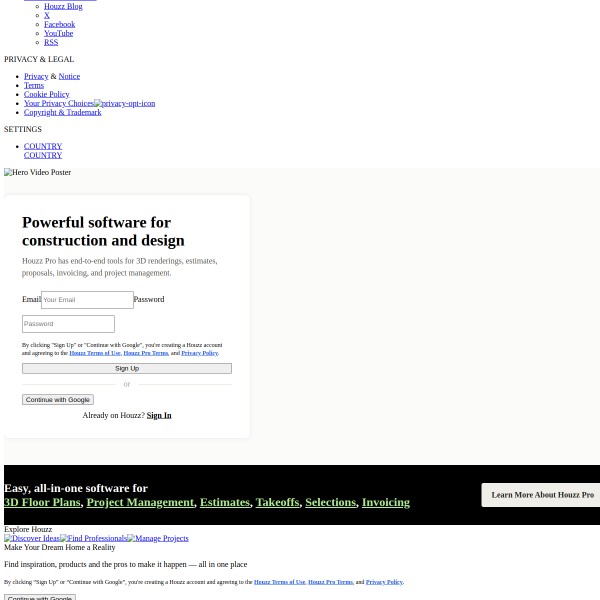The height and width of the screenshot is (600, 600).
Task: Select the 'Explore Houzz' text
Action: coord(28,529)
